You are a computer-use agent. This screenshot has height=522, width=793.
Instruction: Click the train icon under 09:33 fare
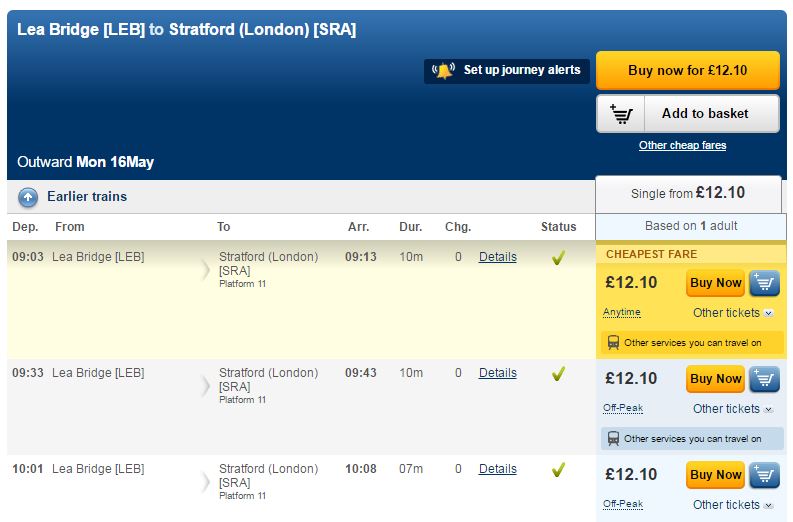click(x=612, y=438)
